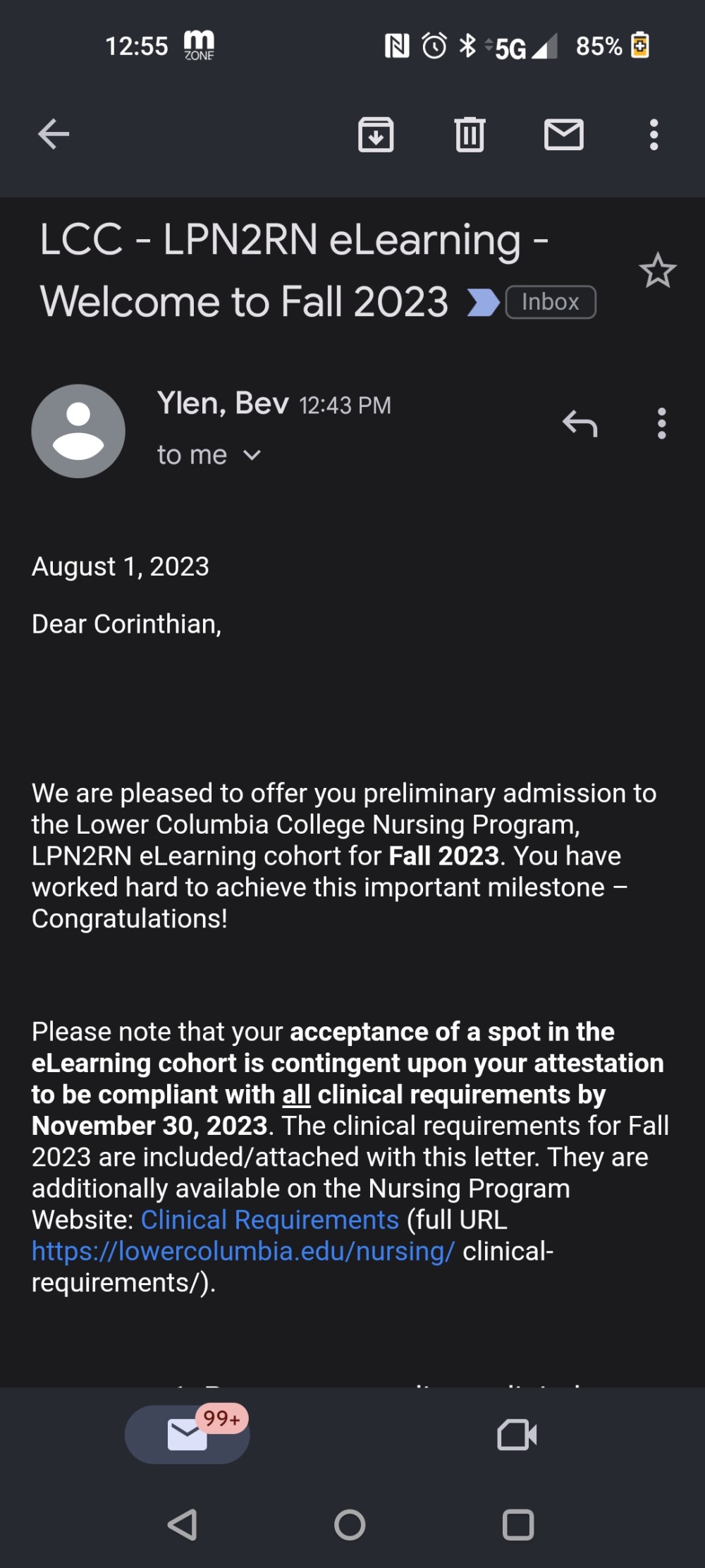Star this email

coord(658,270)
